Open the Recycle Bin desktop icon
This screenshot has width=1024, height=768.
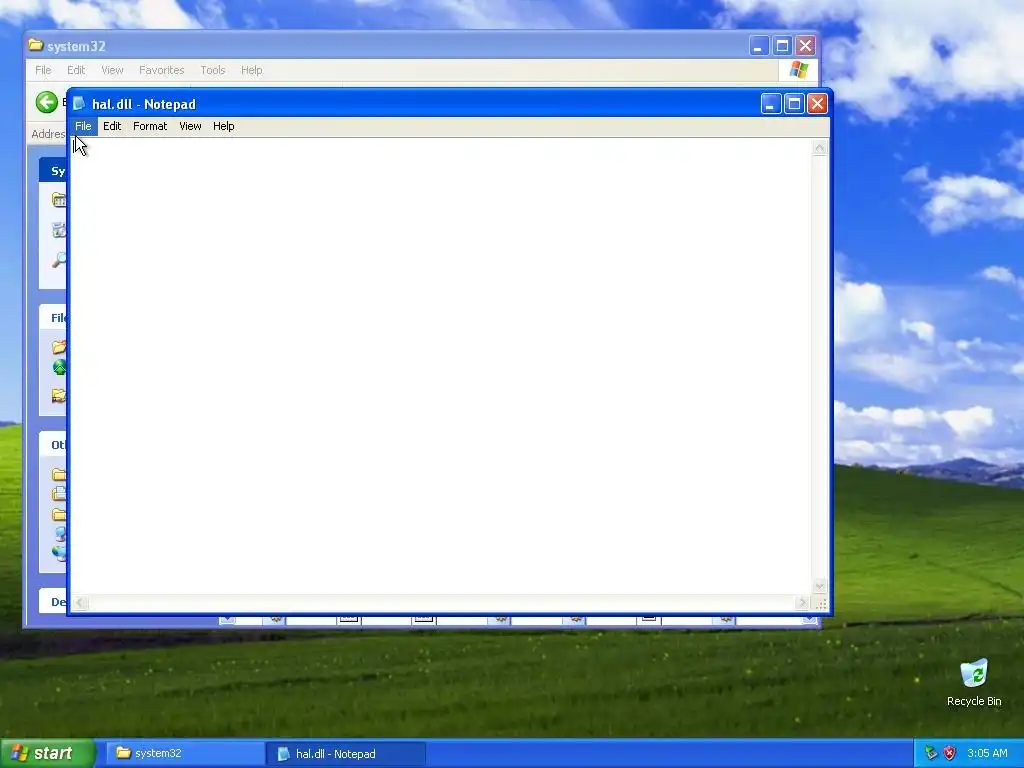(974, 683)
